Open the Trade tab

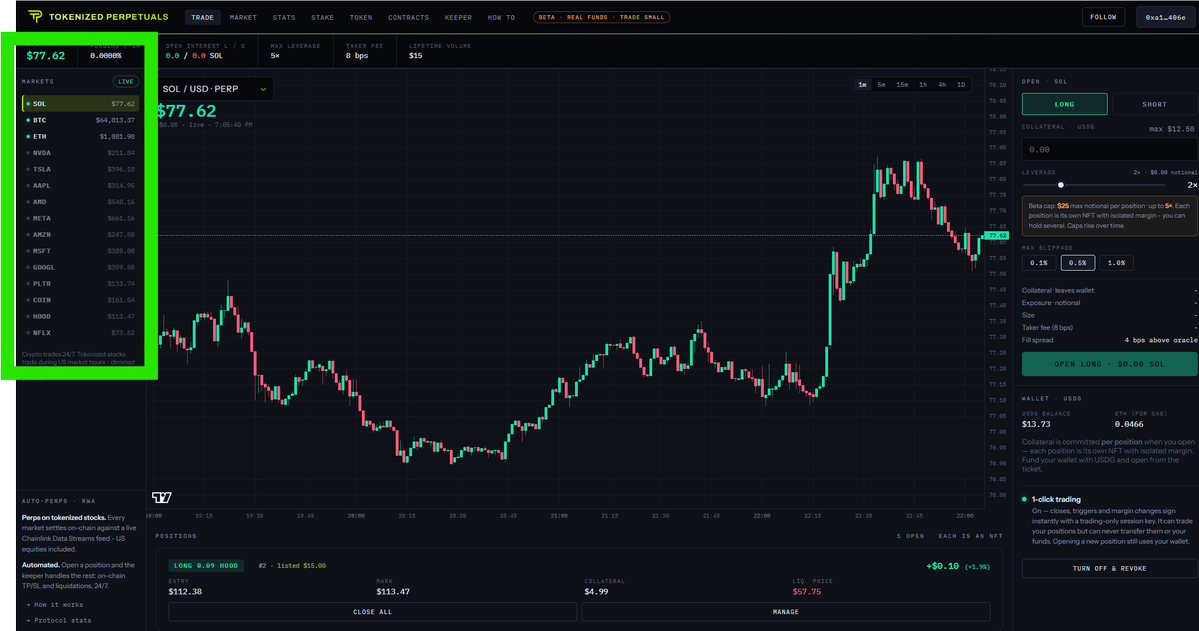tap(203, 17)
